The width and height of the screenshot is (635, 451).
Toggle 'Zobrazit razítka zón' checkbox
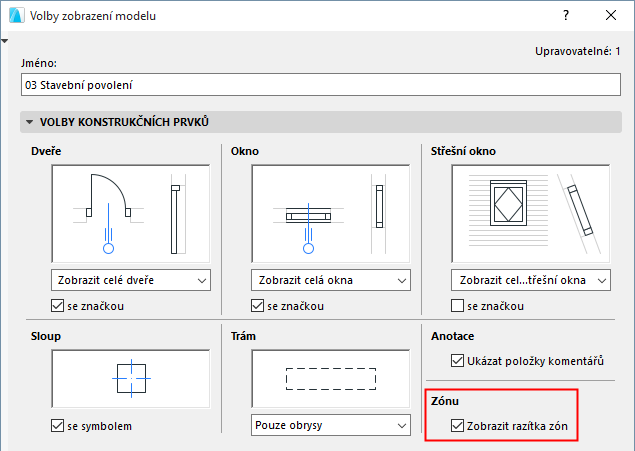(458, 426)
